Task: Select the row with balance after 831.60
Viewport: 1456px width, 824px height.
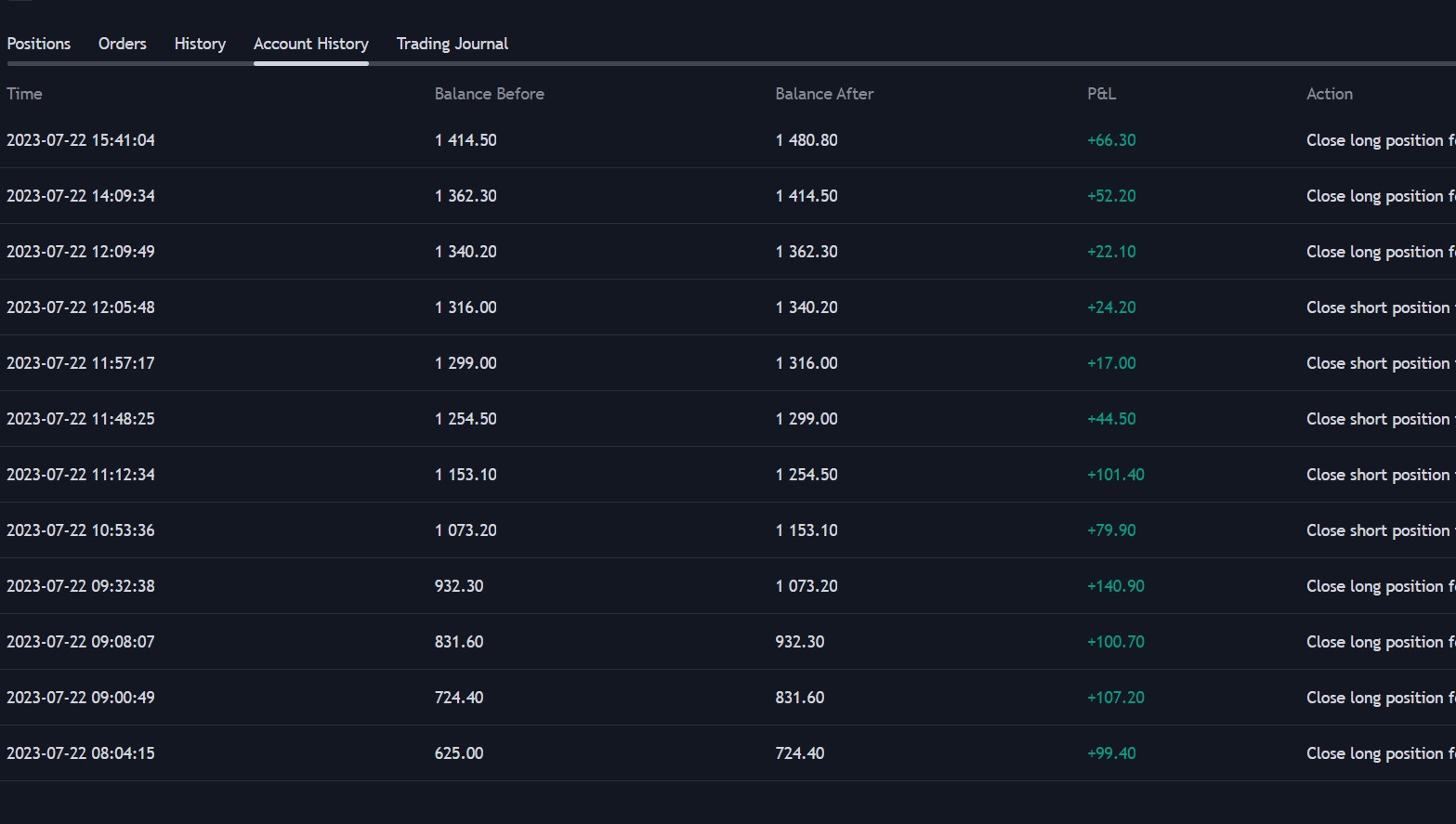Action: click(x=799, y=698)
